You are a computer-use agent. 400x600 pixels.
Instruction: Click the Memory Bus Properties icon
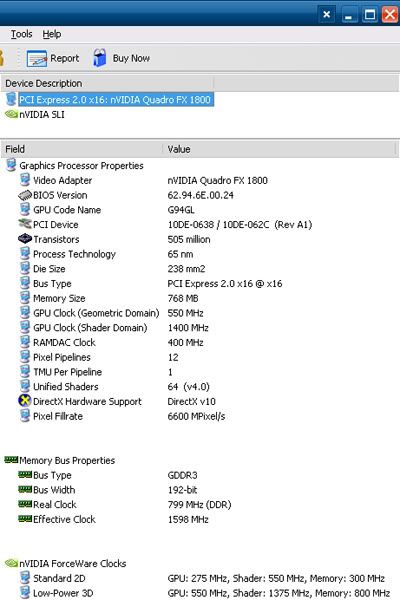pyautogui.click(x=11, y=460)
